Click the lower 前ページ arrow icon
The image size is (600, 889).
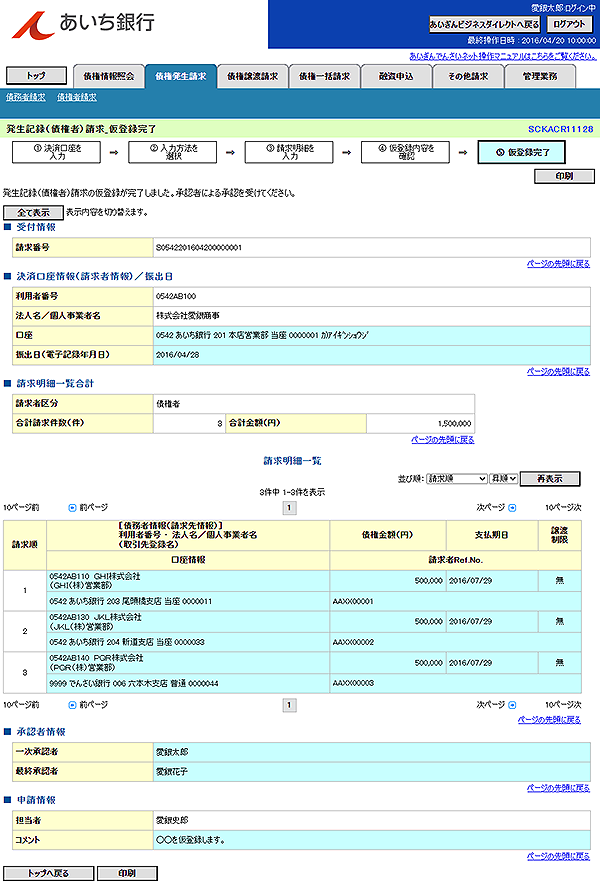point(72,705)
